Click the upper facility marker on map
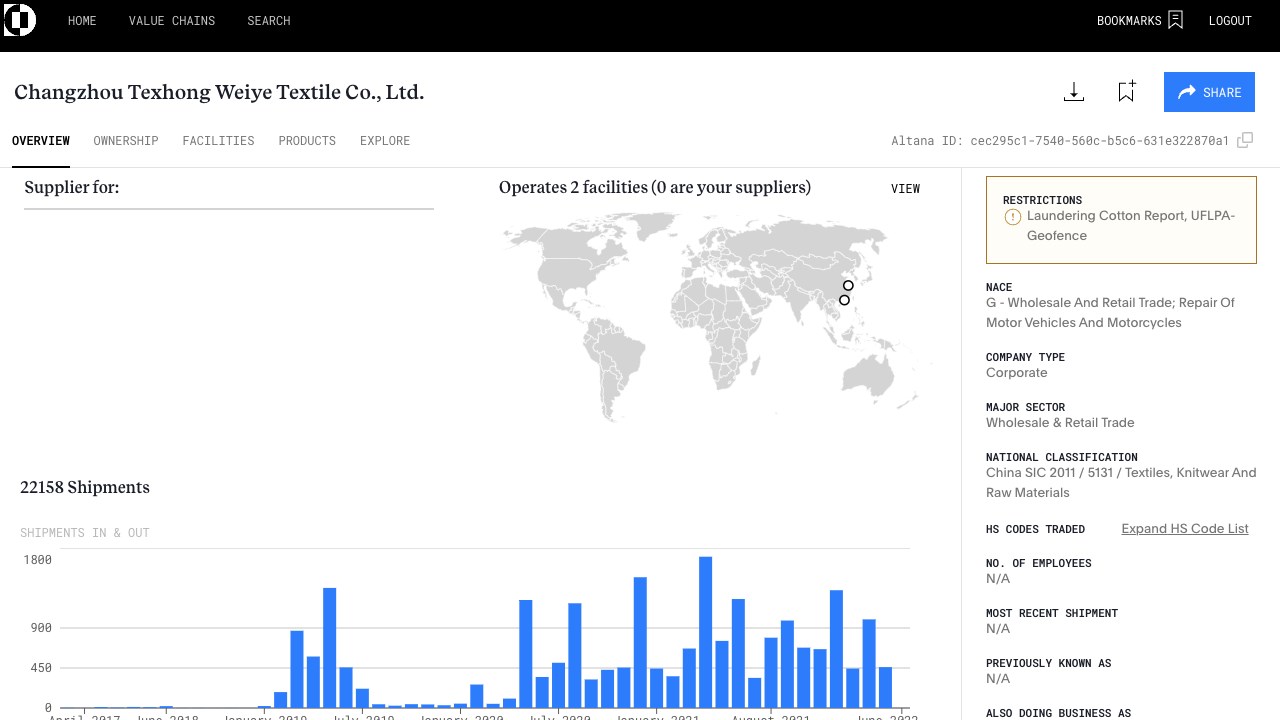The image size is (1280, 720). tap(849, 286)
